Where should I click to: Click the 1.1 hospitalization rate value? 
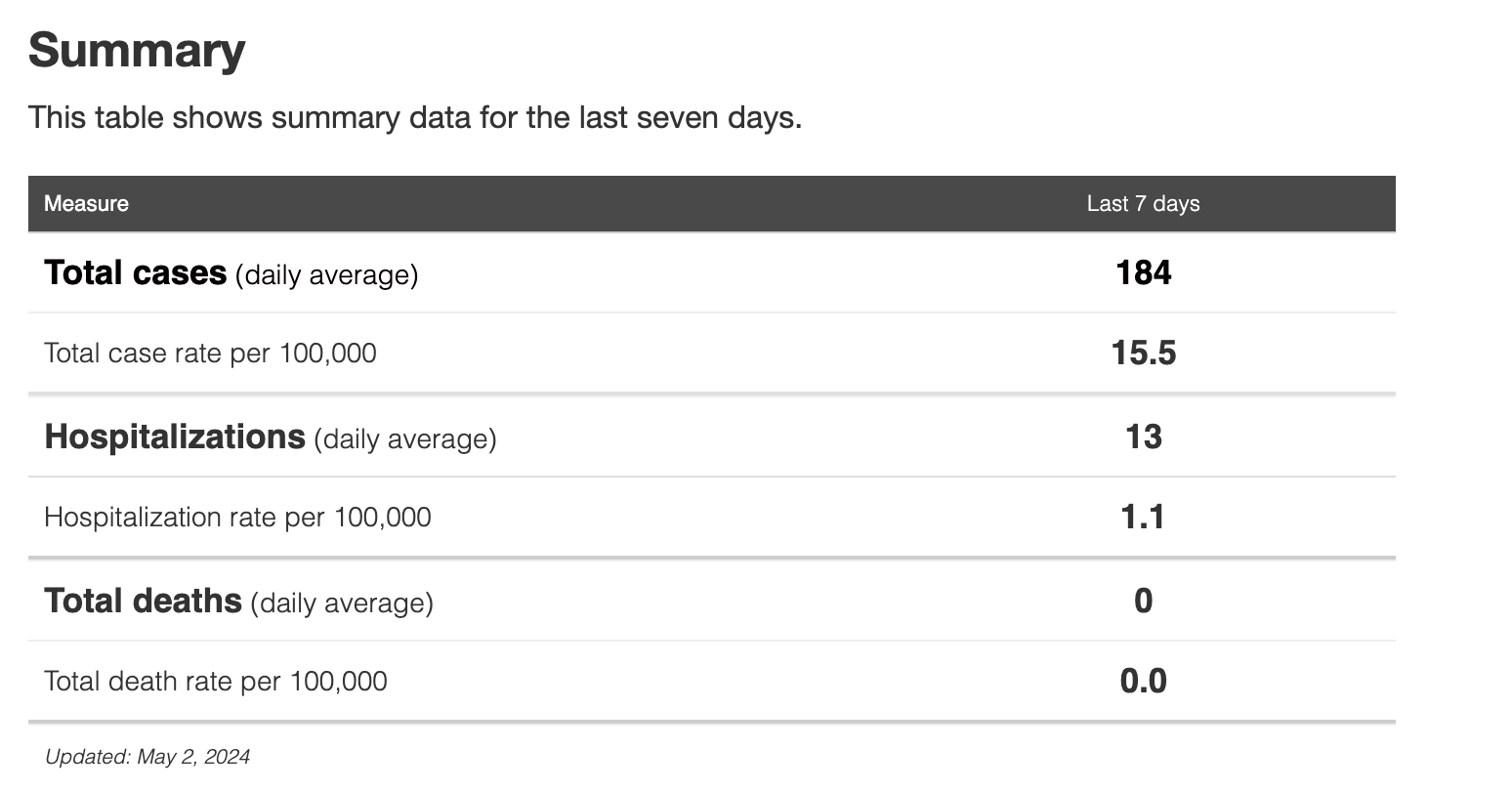[x=1143, y=517]
